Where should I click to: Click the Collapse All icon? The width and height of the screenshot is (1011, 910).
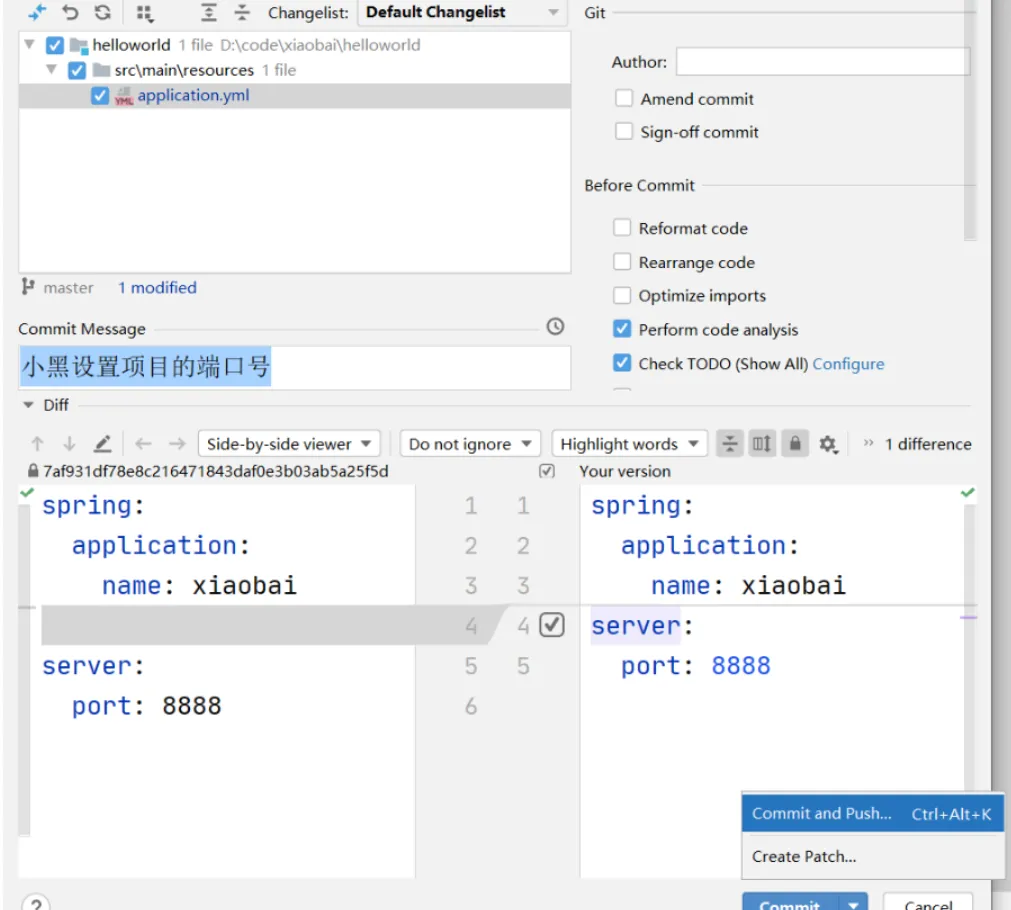click(x=242, y=12)
